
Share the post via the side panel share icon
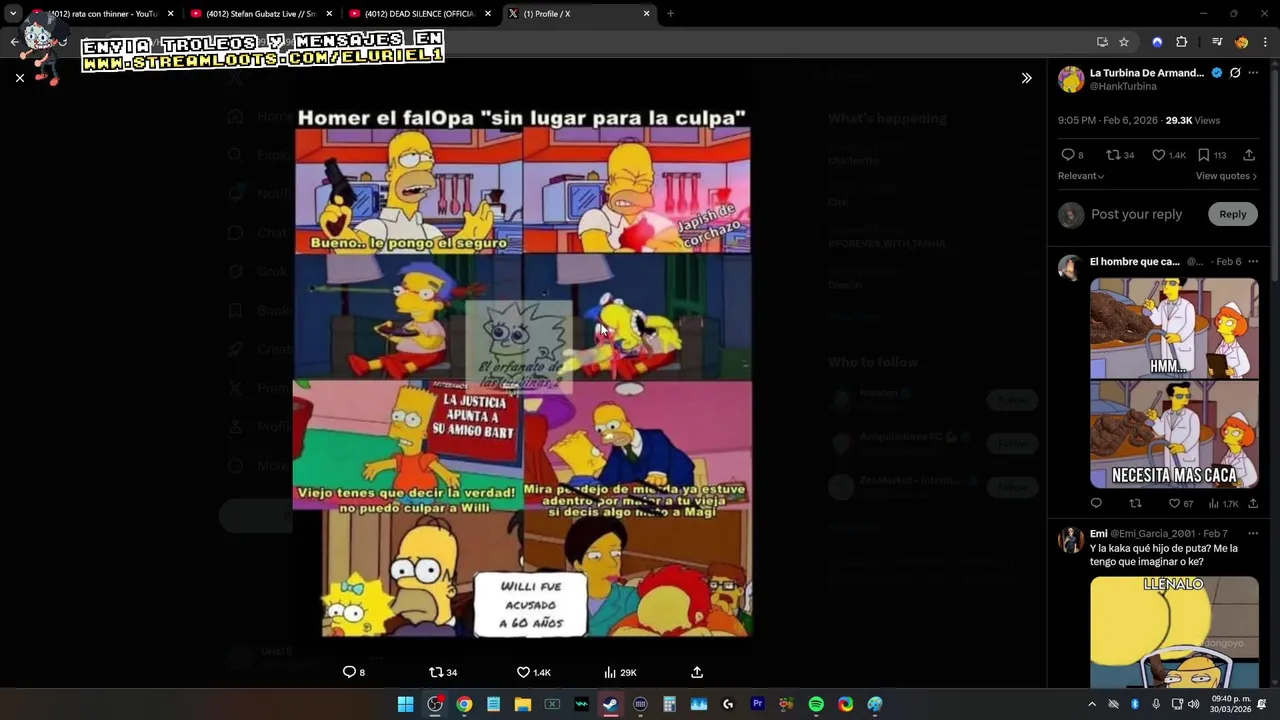tap(1249, 155)
